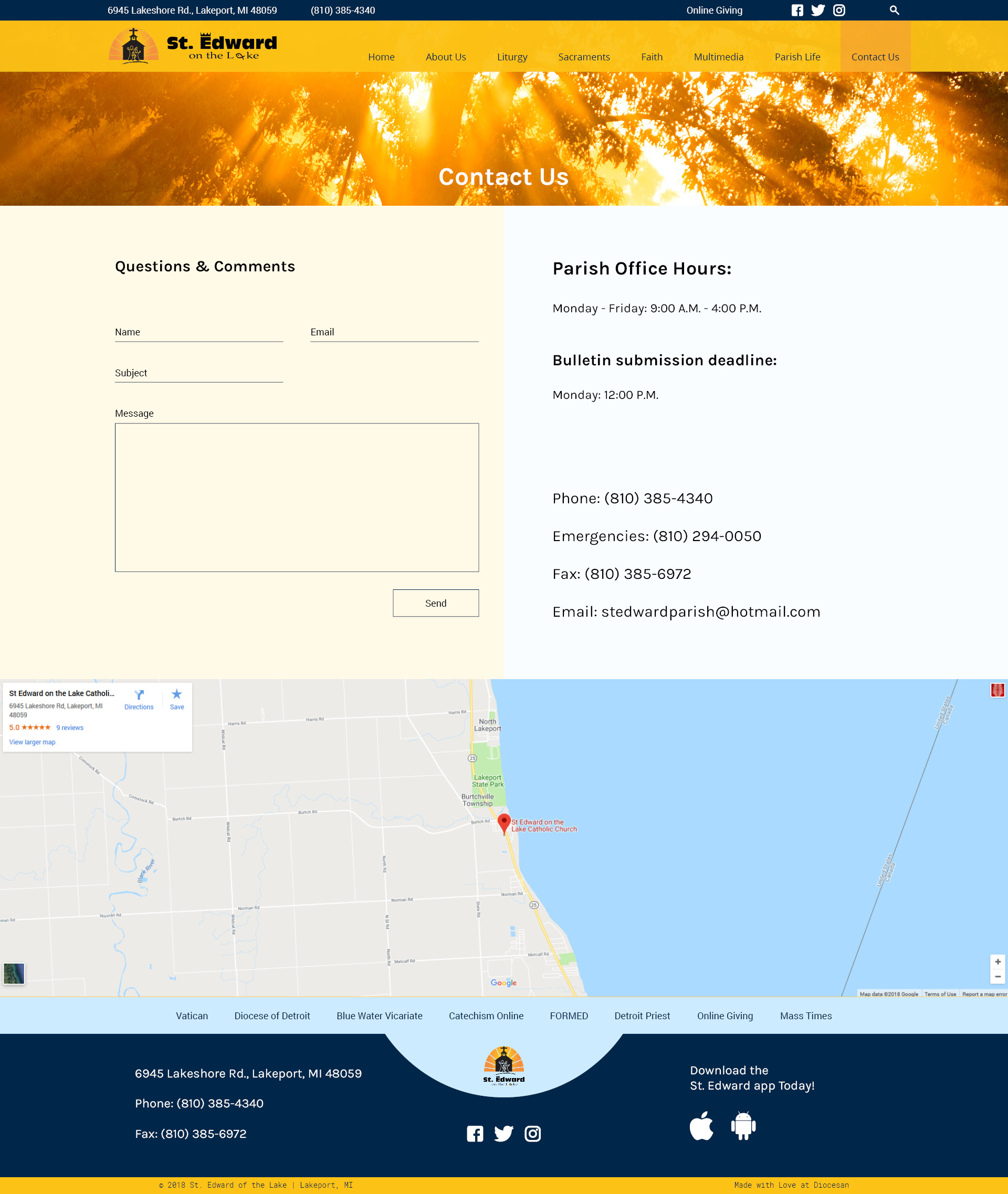The image size is (1008, 1194).
Task: Open the Facebook icon in top bar
Action: click(x=796, y=10)
